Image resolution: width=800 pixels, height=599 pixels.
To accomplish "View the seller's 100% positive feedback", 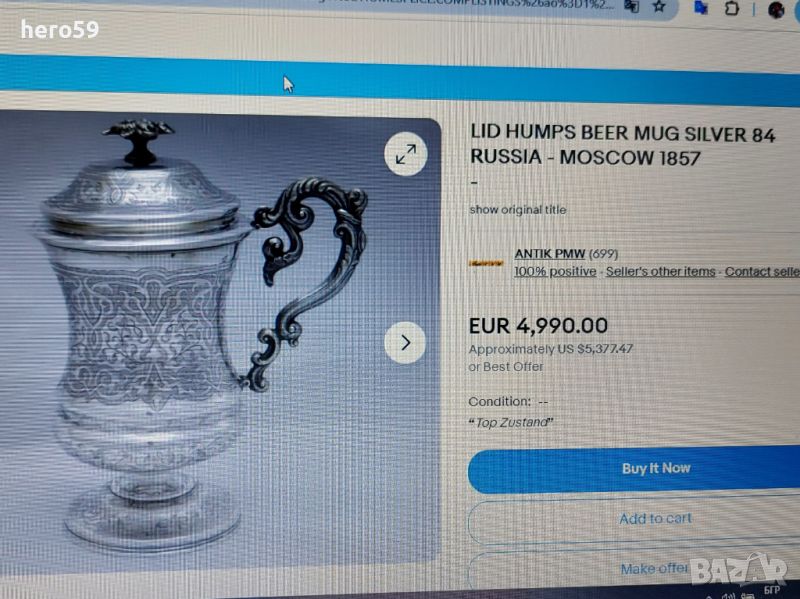I will click(555, 271).
